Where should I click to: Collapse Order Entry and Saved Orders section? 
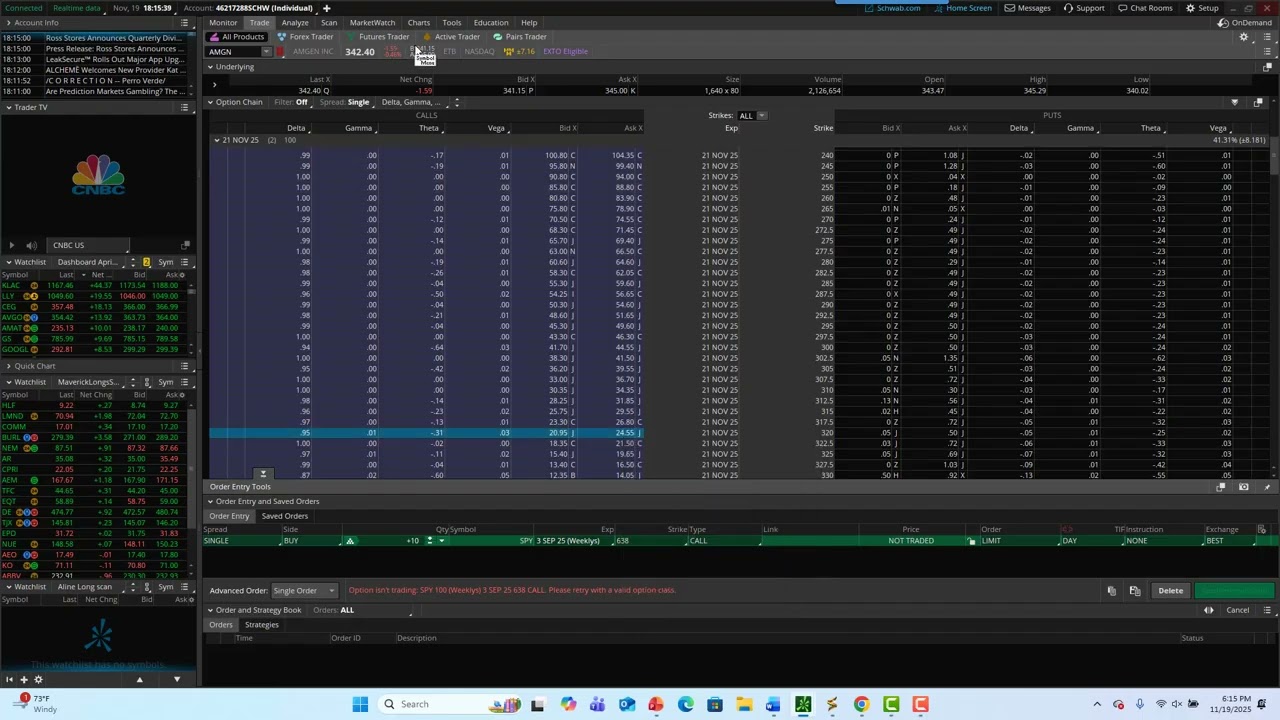(x=210, y=502)
